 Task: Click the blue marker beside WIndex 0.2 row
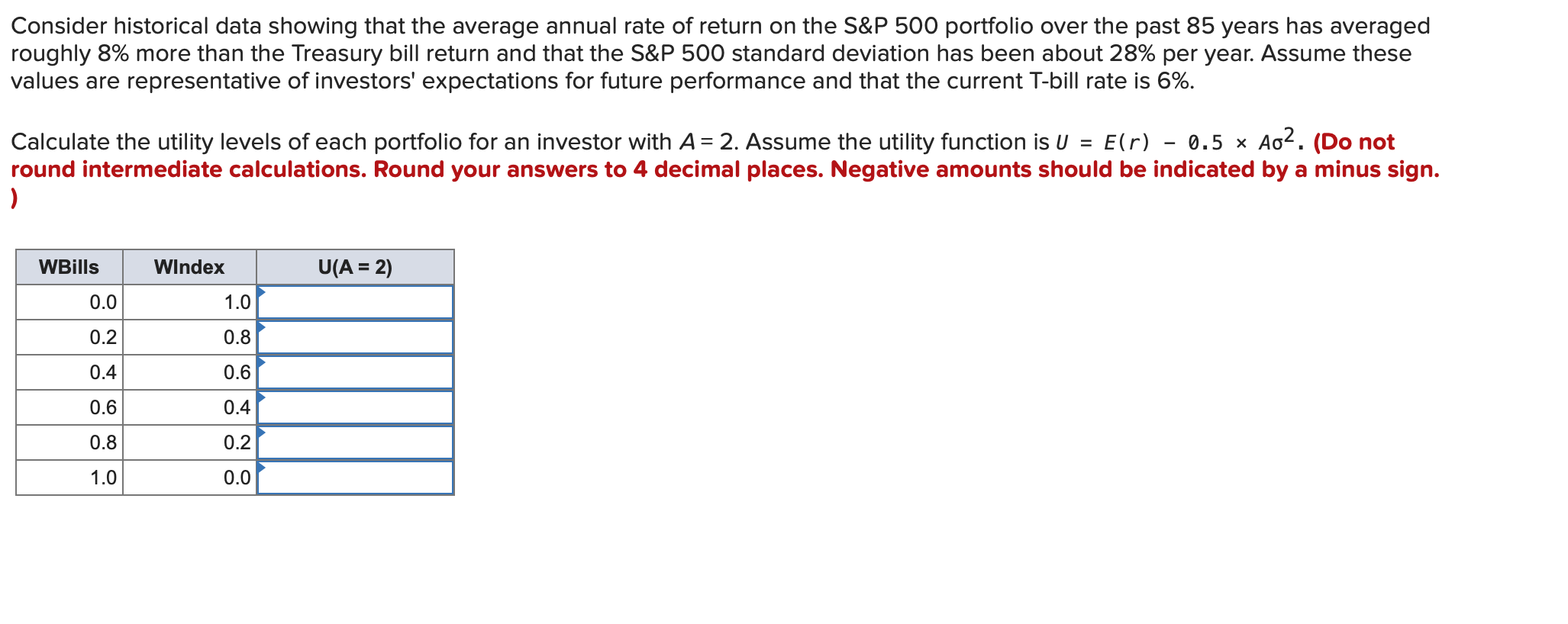[262, 433]
